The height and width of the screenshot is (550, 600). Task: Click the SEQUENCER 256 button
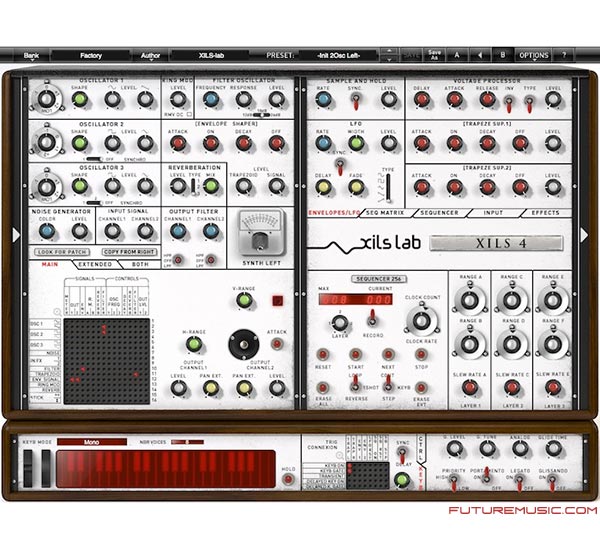coord(379,279)
